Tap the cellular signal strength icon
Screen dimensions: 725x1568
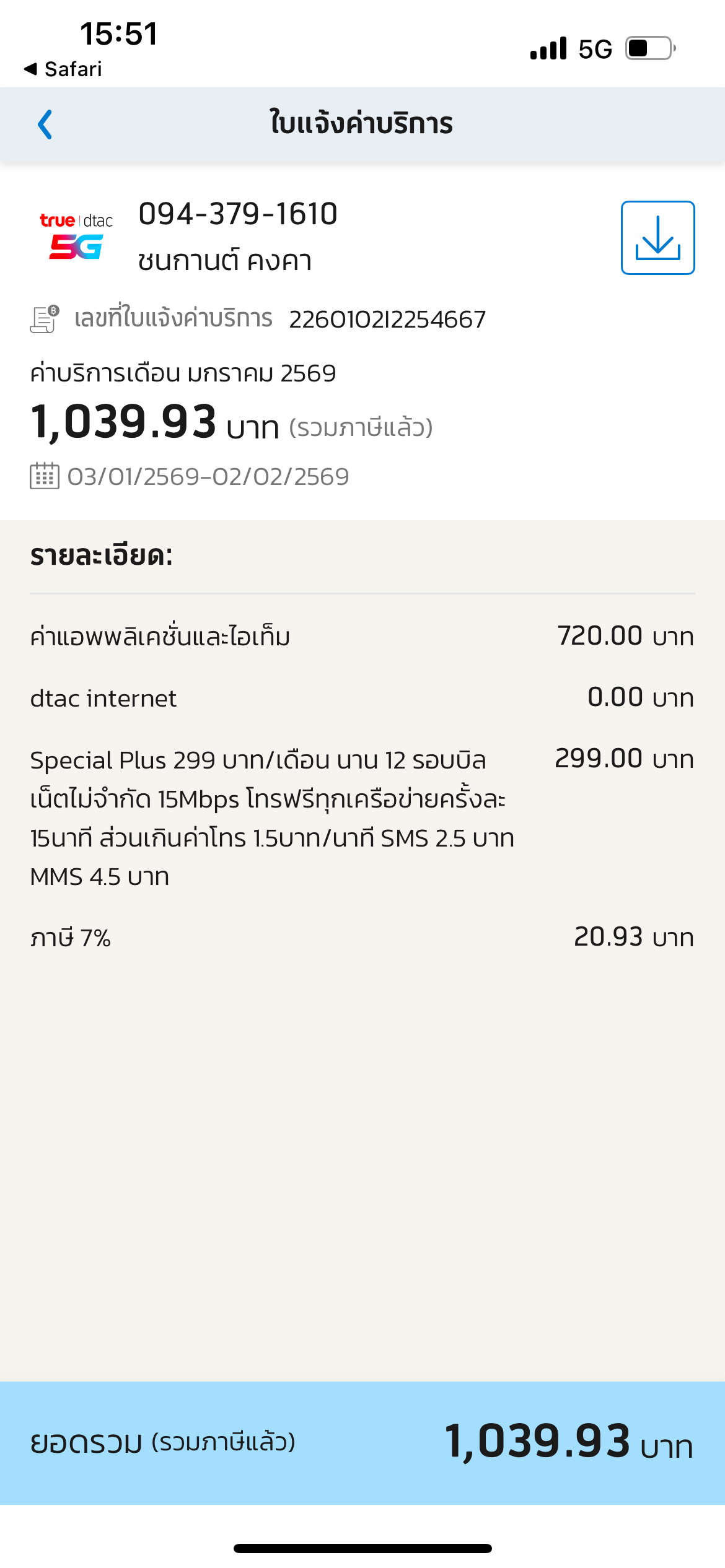[548, 48]
